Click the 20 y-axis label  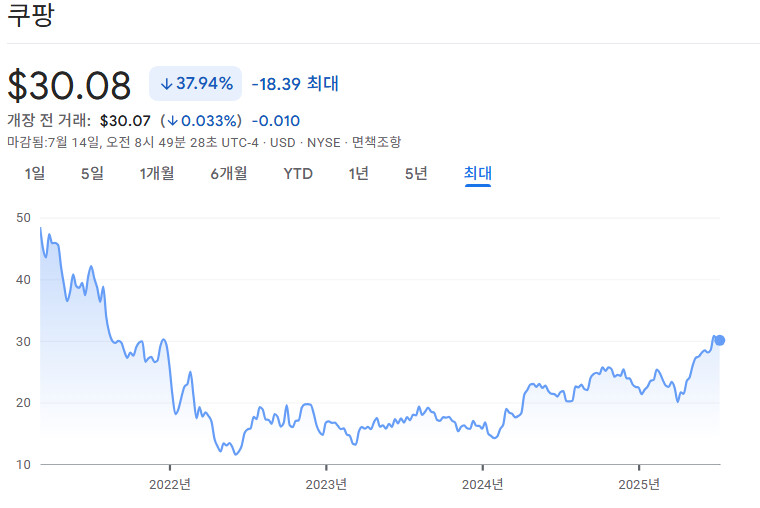point(23,403)
